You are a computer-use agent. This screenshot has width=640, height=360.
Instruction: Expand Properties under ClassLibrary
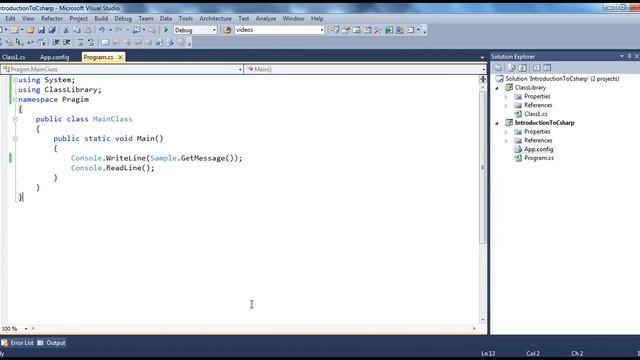tap(506, 97)
